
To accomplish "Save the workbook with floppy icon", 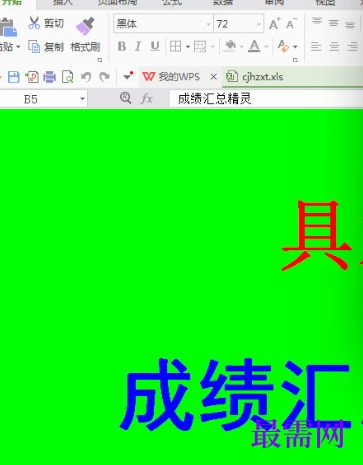I will [14, 77].
